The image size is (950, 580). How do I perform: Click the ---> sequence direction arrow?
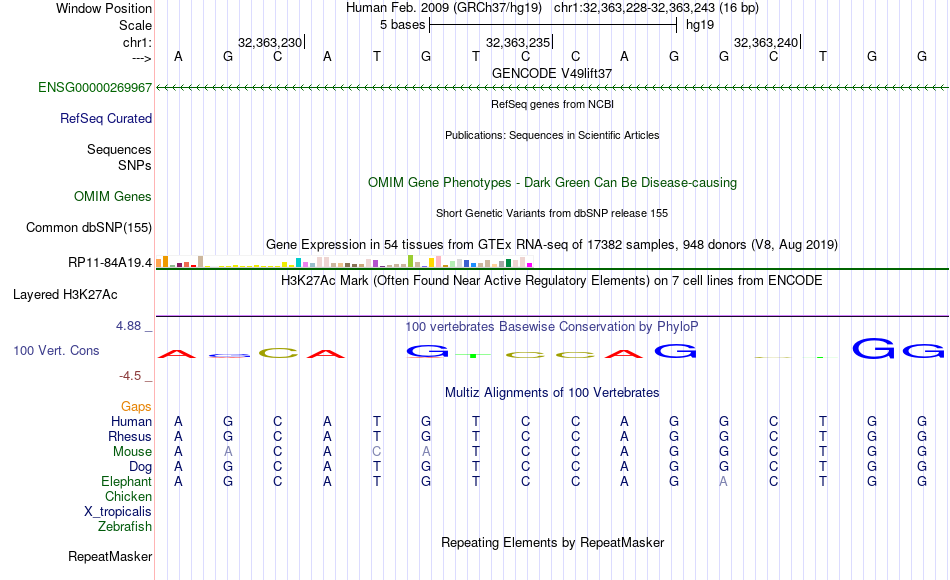point(141,58)
